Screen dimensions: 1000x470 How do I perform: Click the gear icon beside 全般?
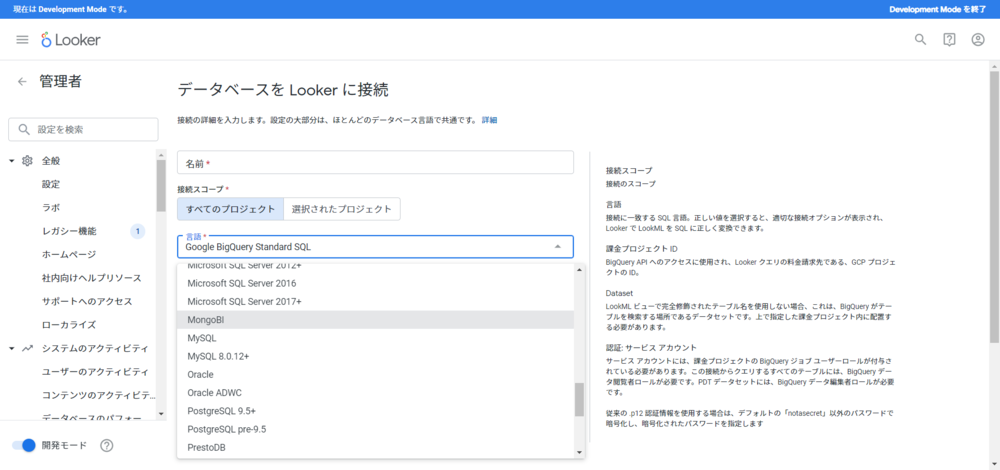[x=27, y=161]
